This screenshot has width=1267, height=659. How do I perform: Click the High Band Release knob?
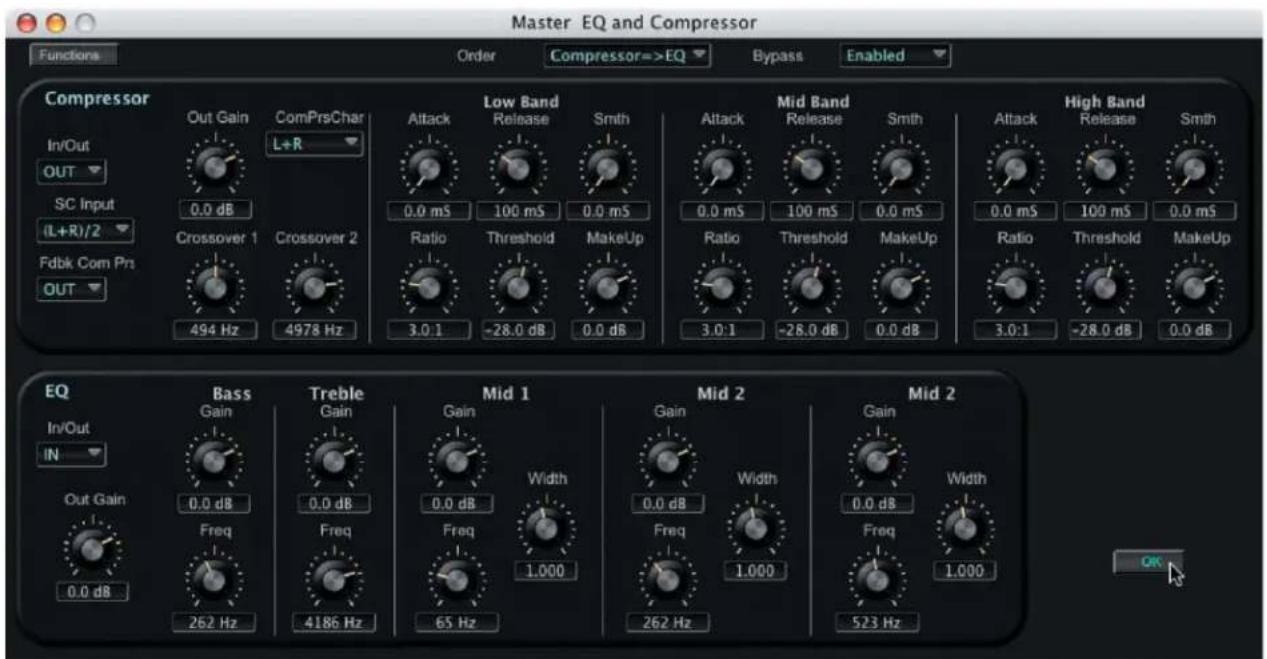click(x=1106, y=169)
